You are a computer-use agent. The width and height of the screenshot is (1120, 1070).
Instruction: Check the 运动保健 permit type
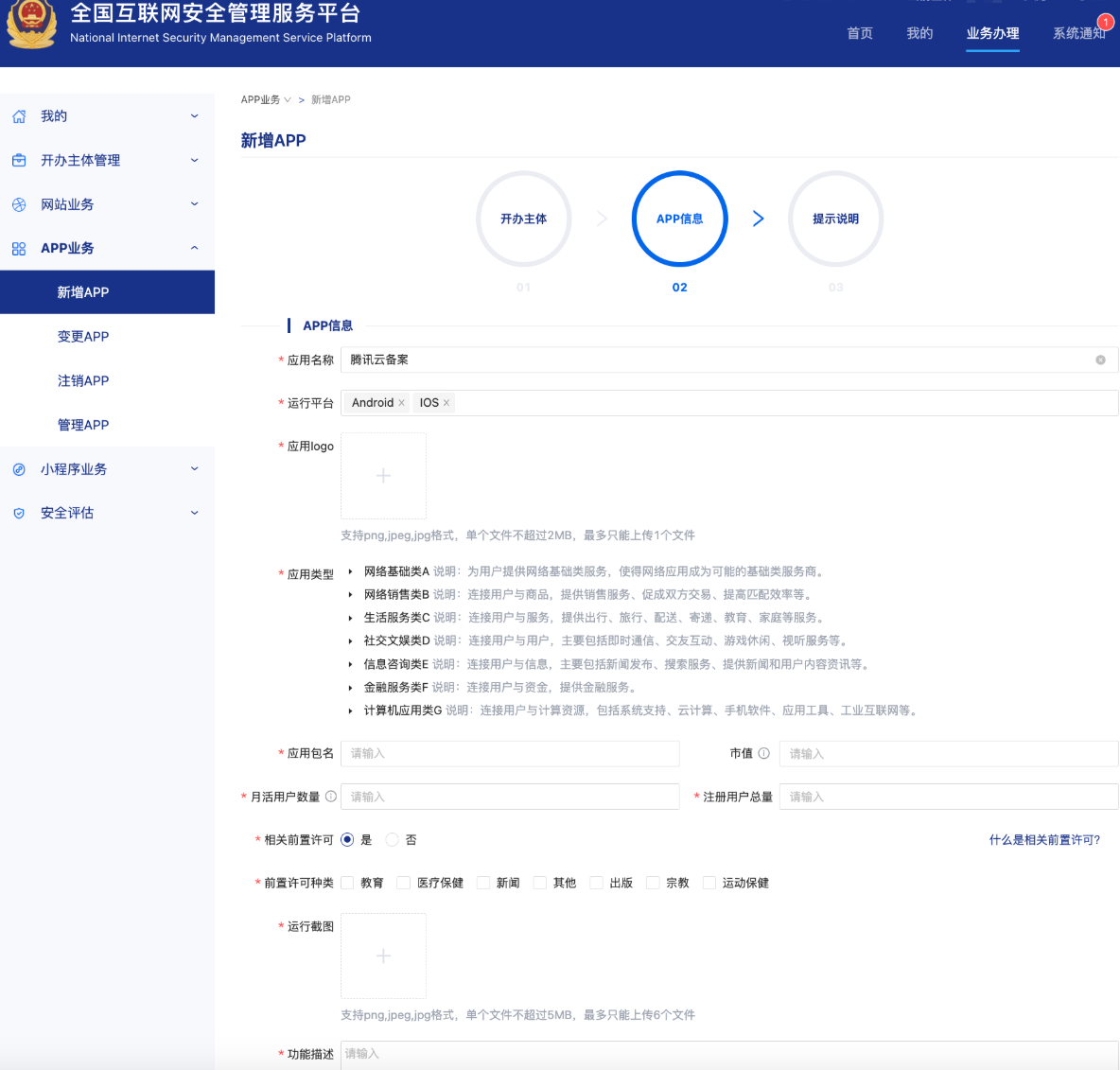(709, 883)
